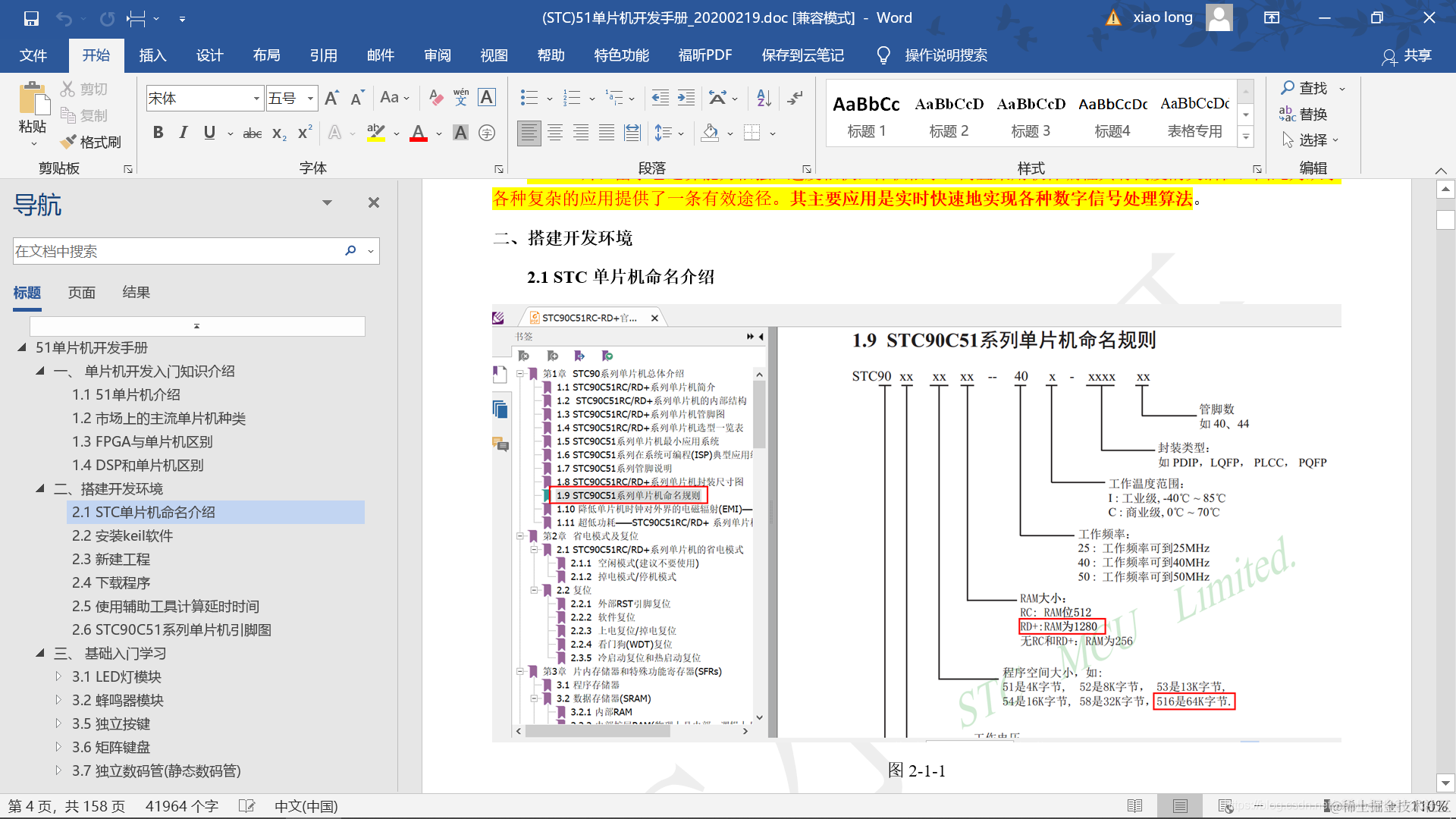Open the font name dropdown
Viewport: 1456px width, 819px height.
[256, 99]
